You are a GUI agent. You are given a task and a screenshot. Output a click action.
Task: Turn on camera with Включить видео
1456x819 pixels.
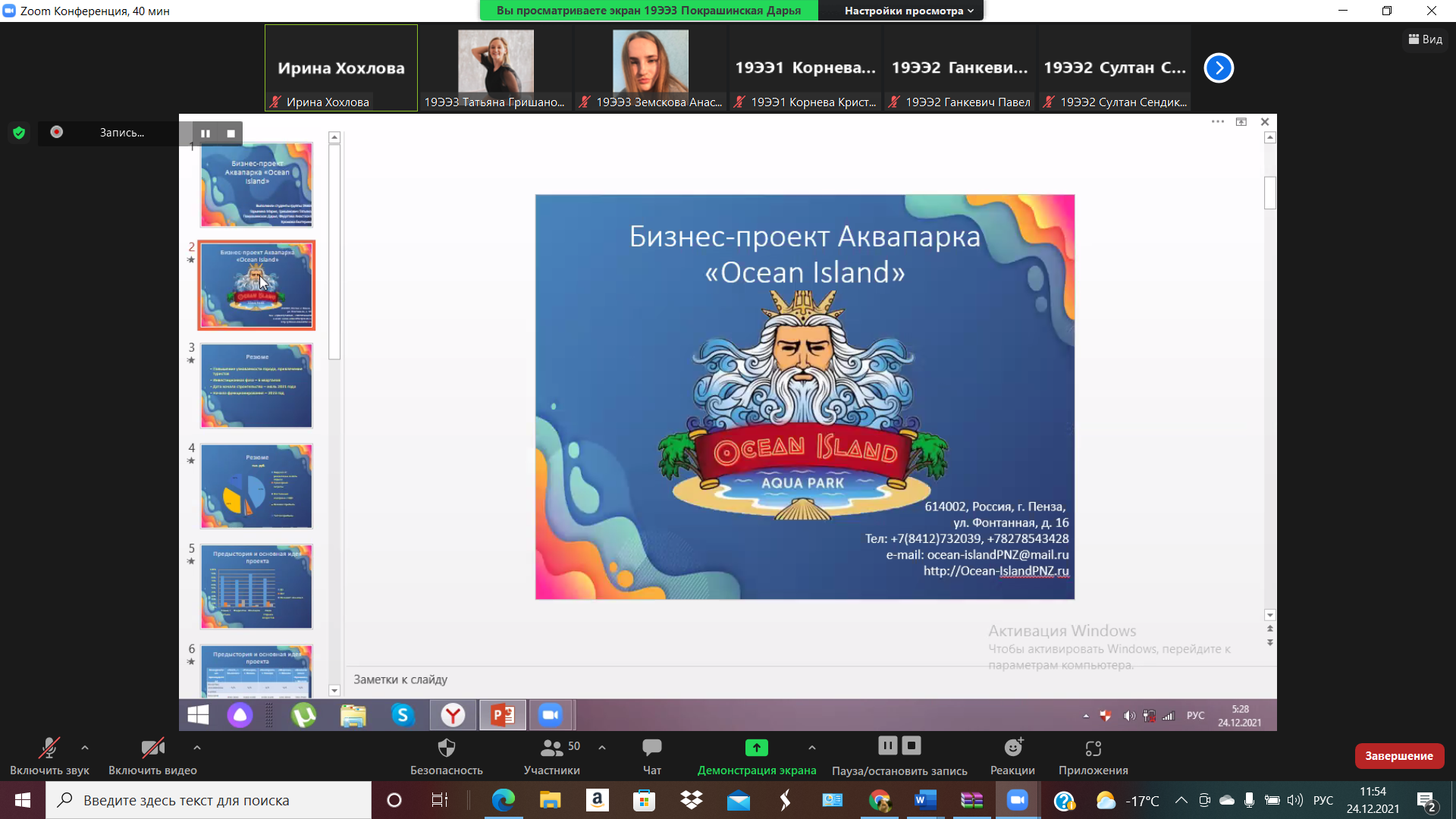coord(152,757)
